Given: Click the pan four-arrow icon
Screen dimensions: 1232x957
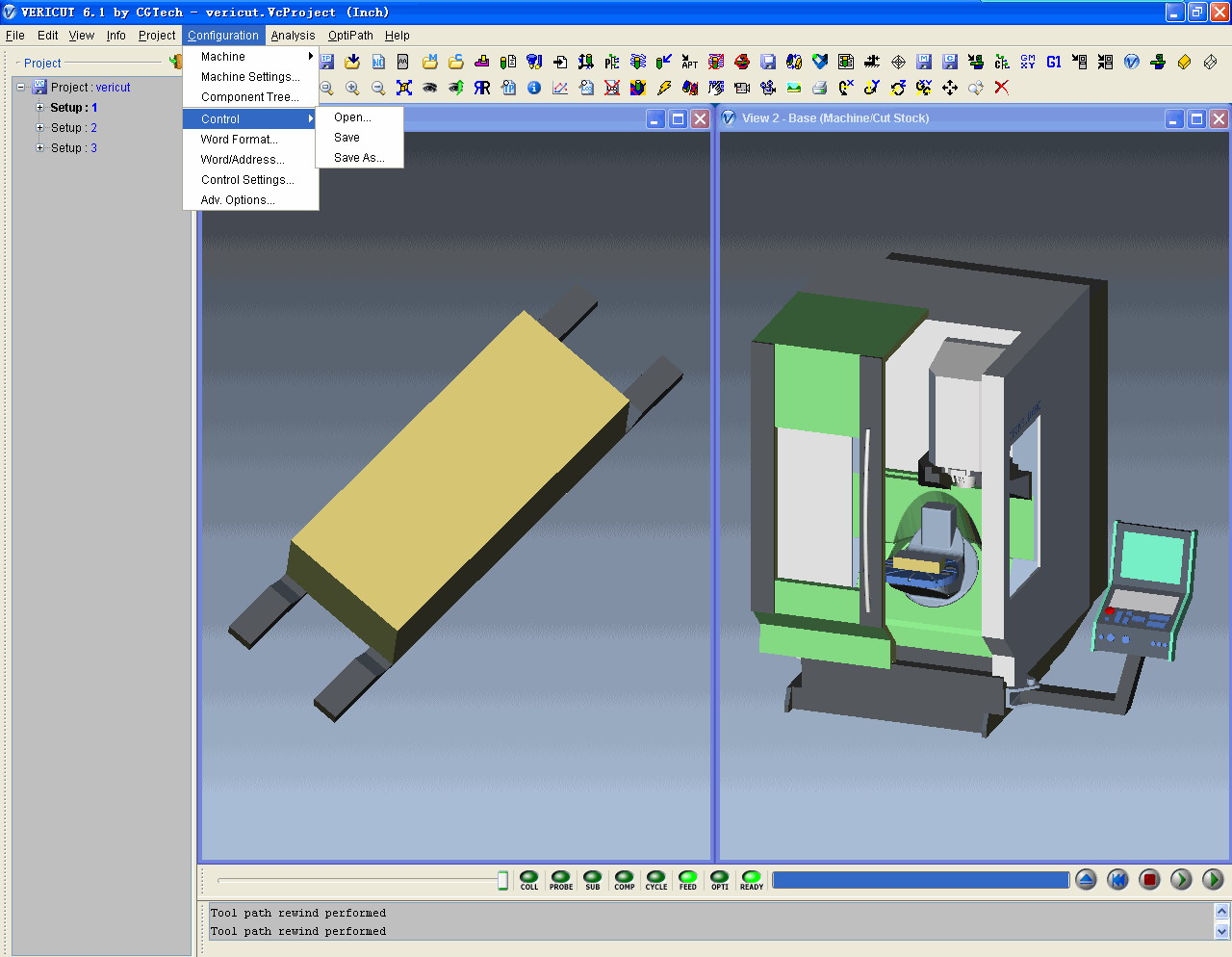Looking at the screenshot, I should coord(950,88).
